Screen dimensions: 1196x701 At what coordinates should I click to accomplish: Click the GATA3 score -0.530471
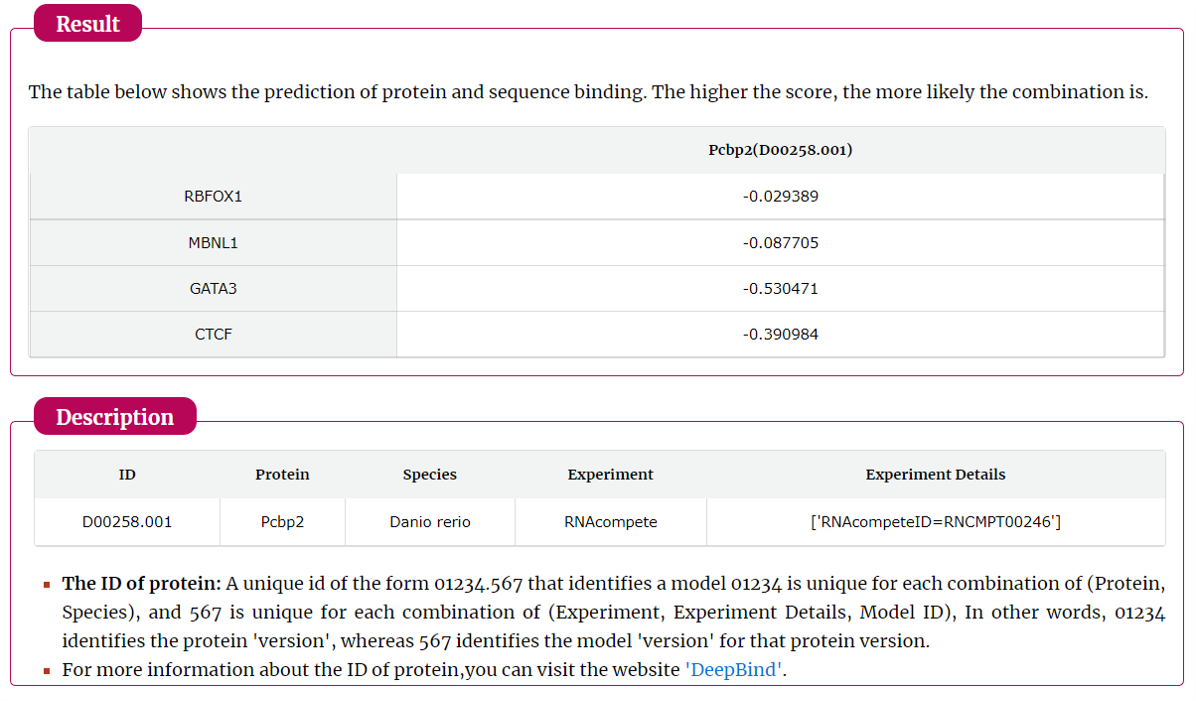[x=780, y=289]
